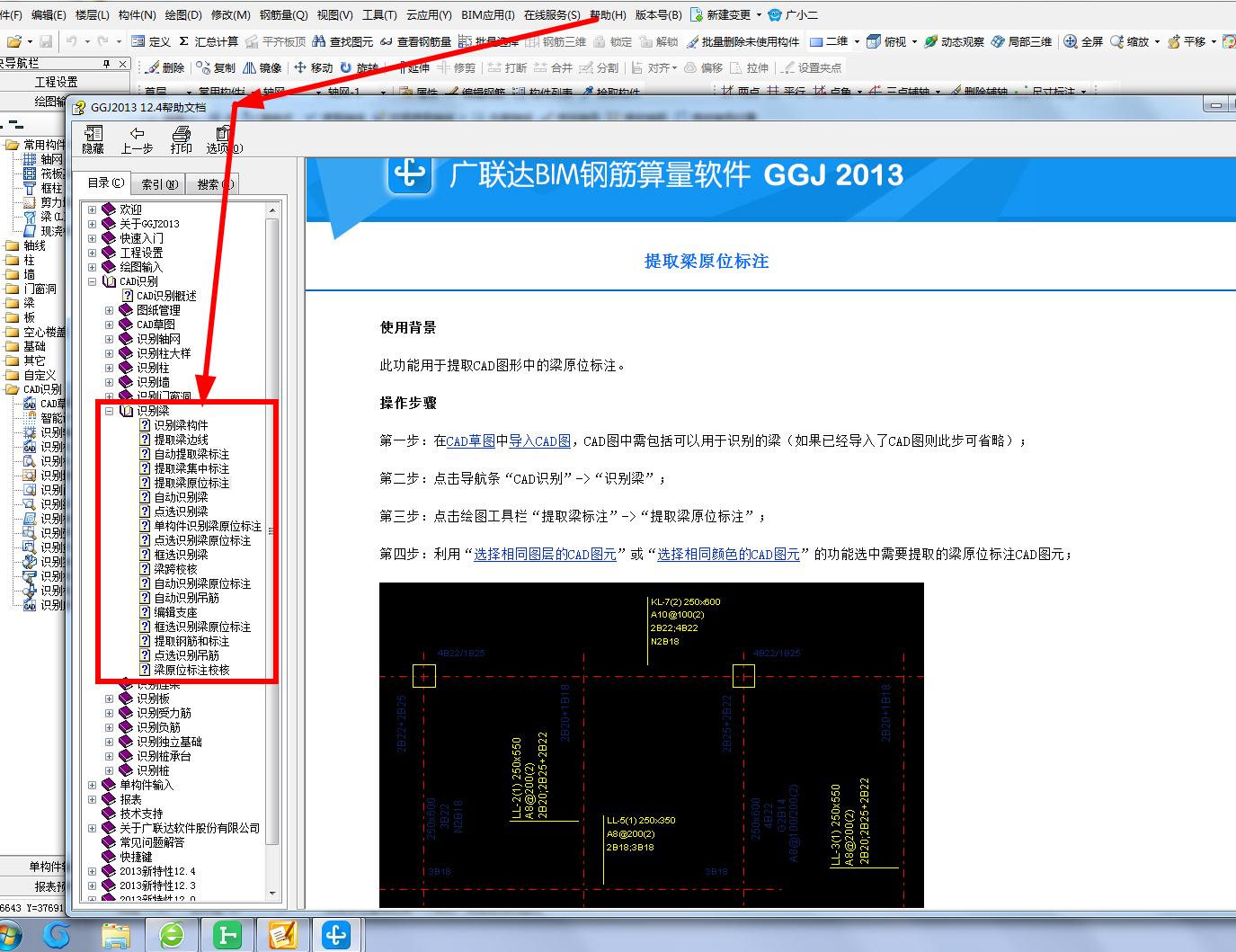Viewport: 1236px width, 952px height.
Task: Click the undo arrow icon
Action: [x=71, y=41]
